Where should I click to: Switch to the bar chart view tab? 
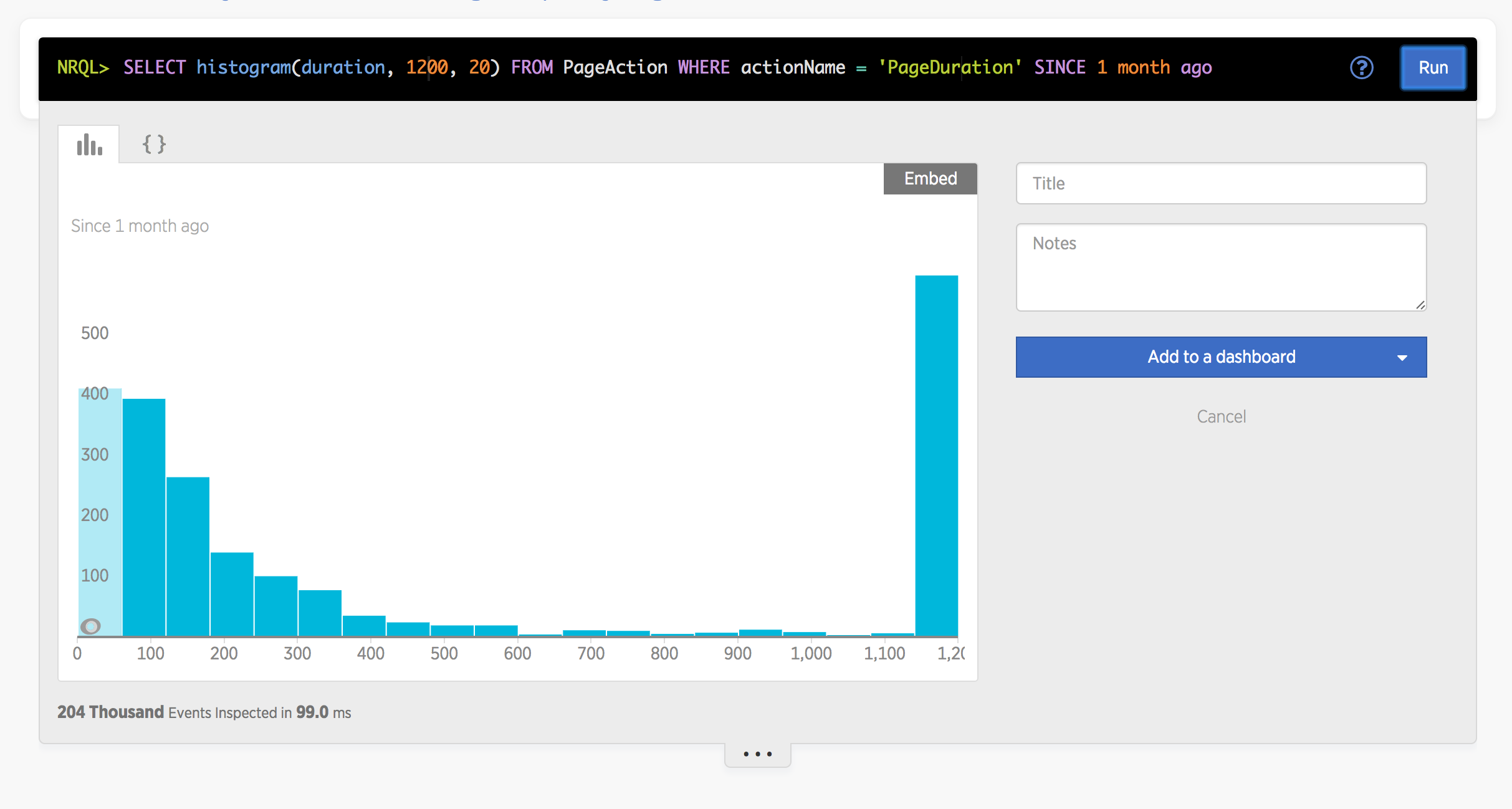[x=89, y=145]
